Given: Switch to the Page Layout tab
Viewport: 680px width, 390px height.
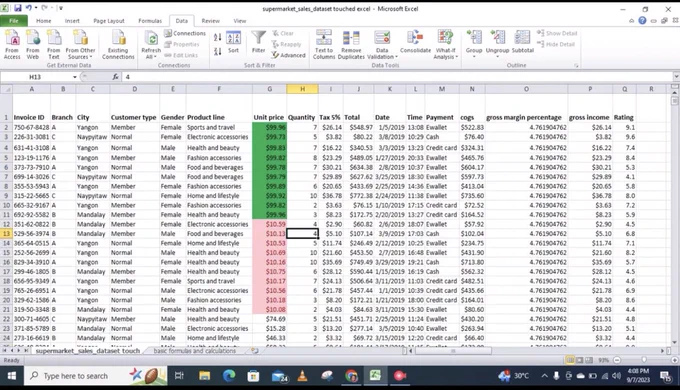Looking at the screenshot, I should pyautogui.click(x=108, y=20).
